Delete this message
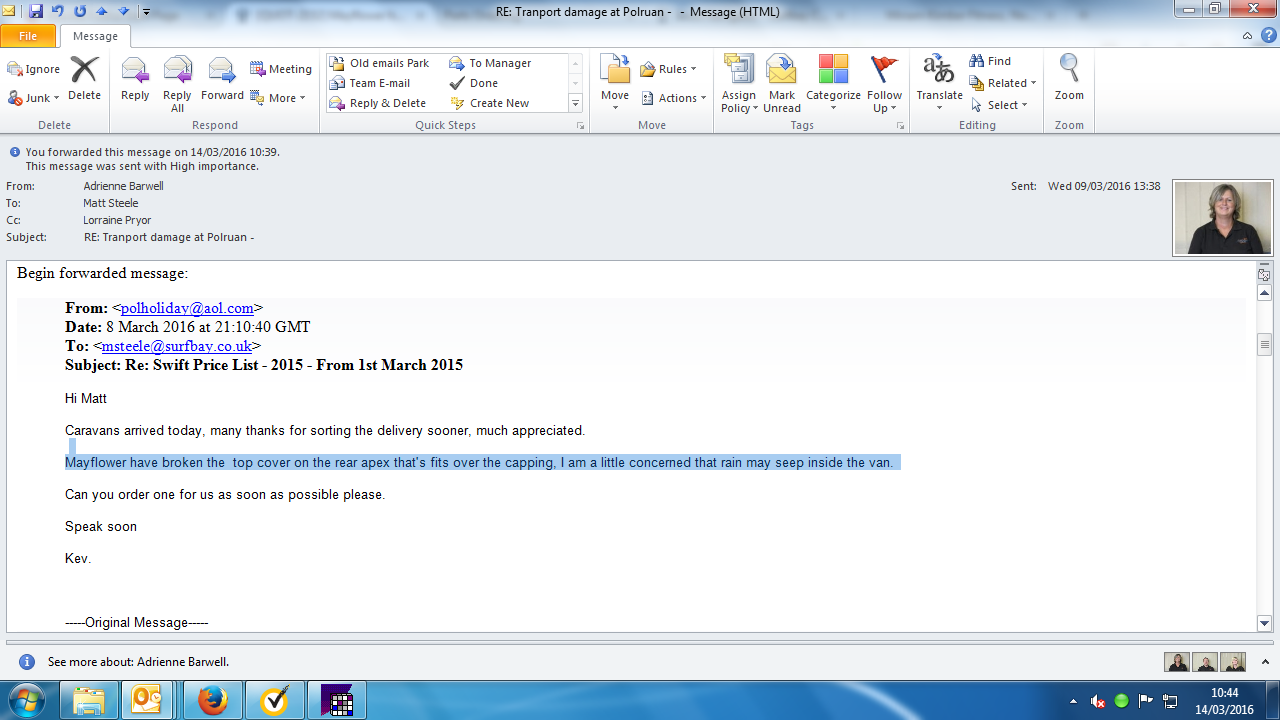This screenshot has height=720, width=1280. pyautogui.click(x=84, y=79)
